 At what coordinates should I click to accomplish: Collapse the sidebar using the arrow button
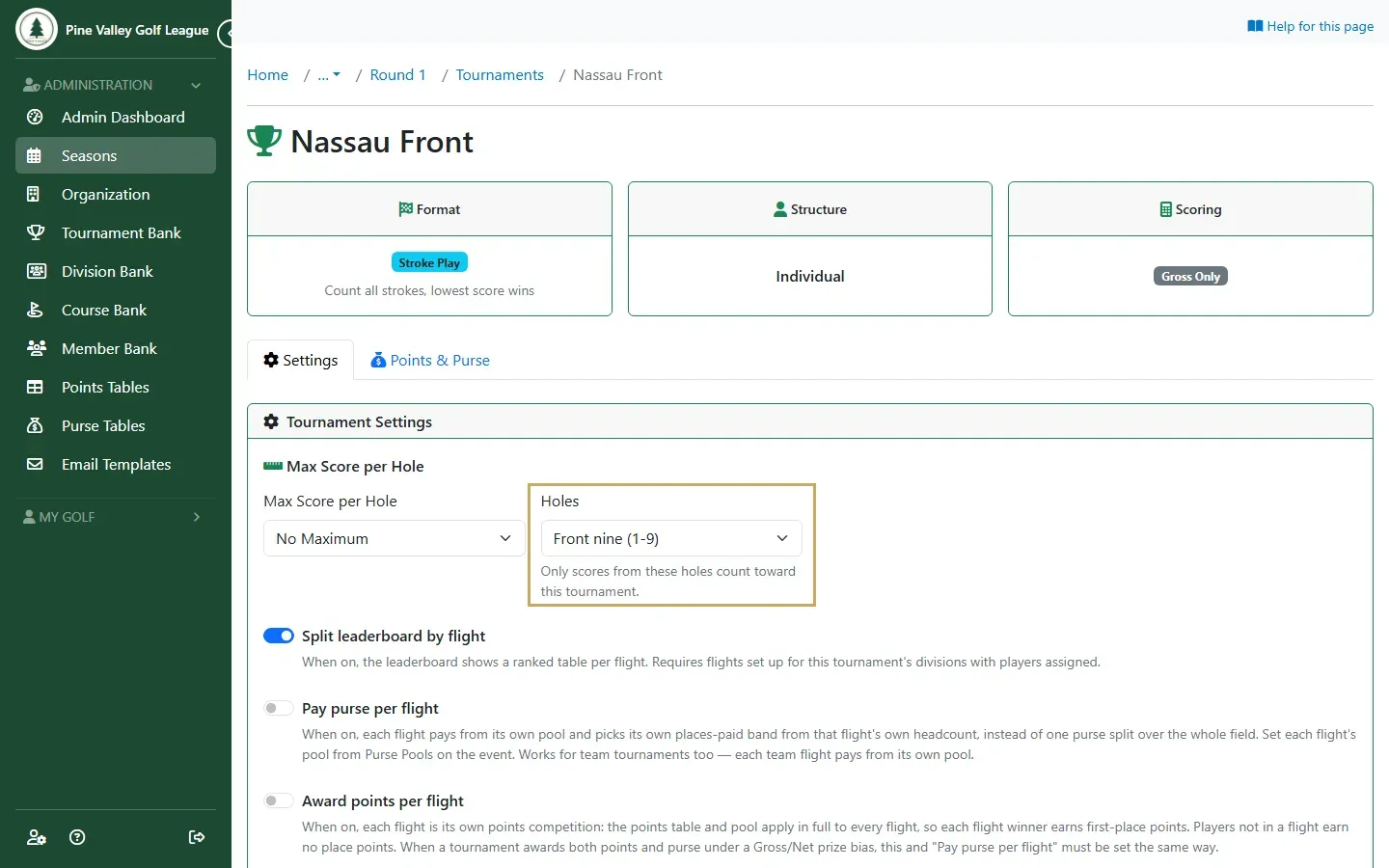pyautogui.click(x=227, y=34)
